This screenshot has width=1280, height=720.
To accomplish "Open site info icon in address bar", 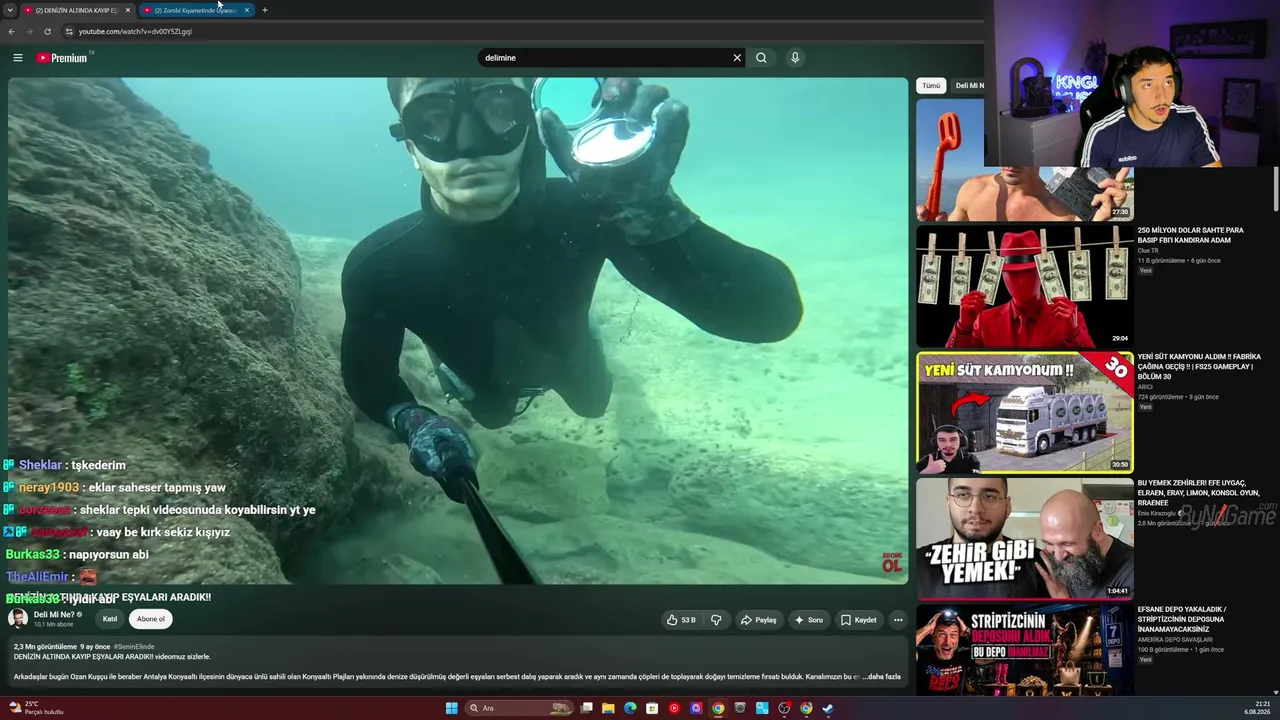I will click(x=69, y=31).
